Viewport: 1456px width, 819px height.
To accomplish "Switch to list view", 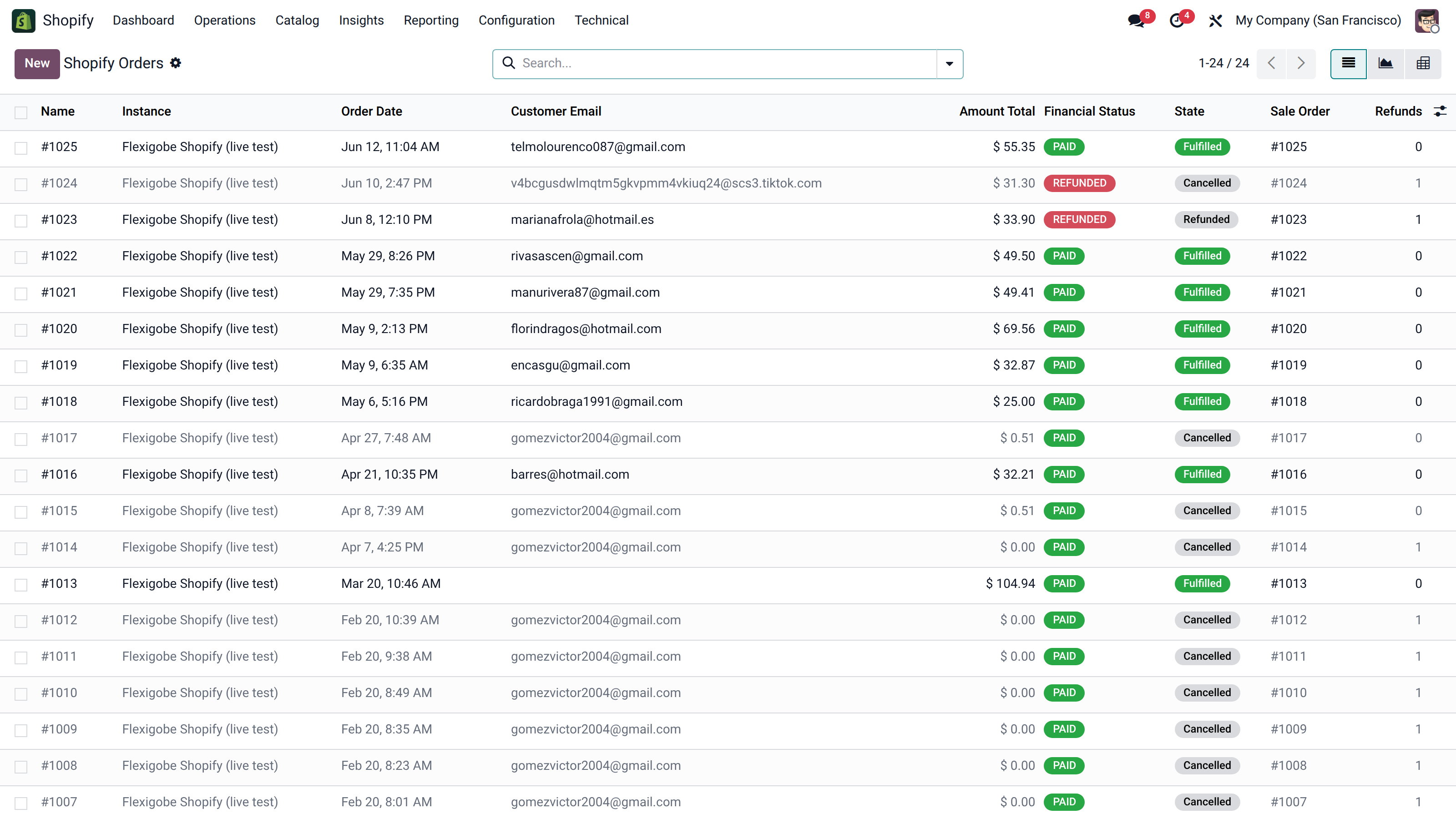I will click(x=1349, y=63).
